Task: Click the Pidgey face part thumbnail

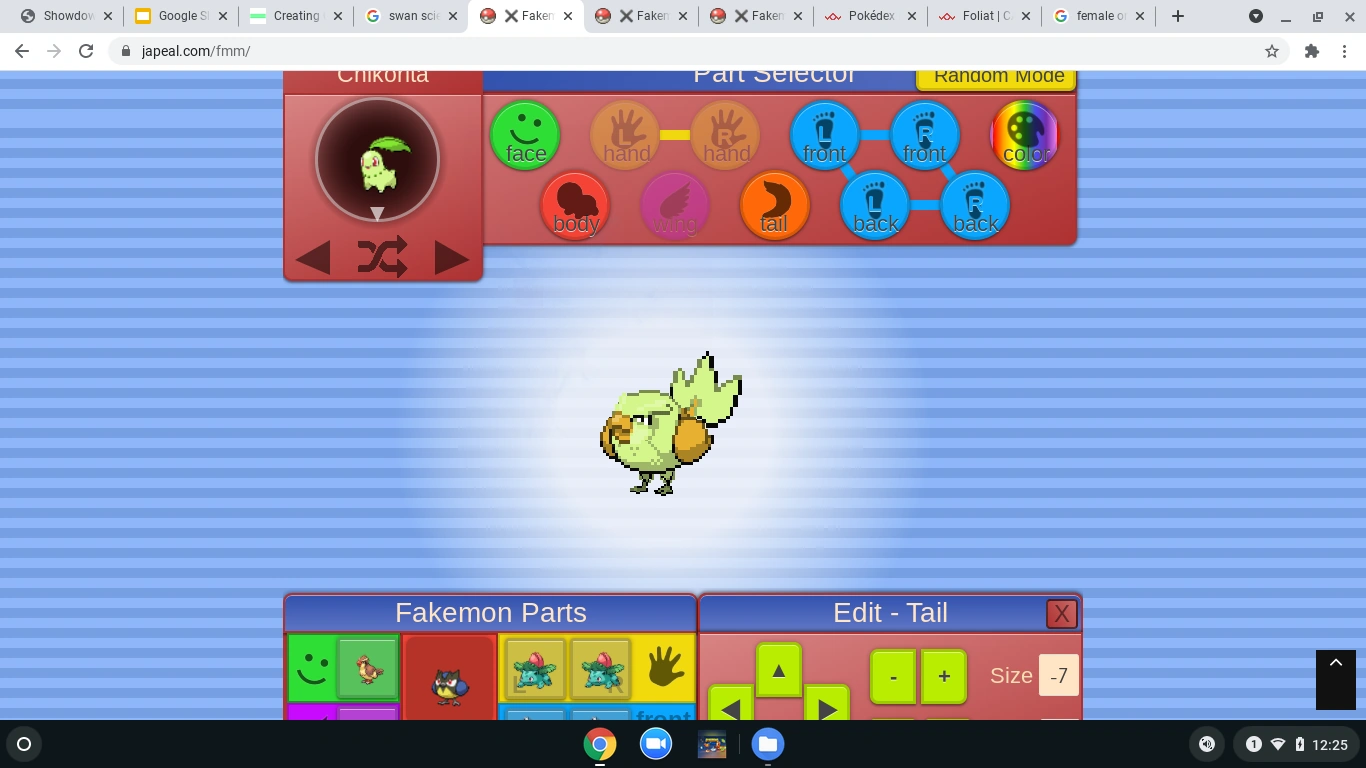Action: [x=368, y=668]
